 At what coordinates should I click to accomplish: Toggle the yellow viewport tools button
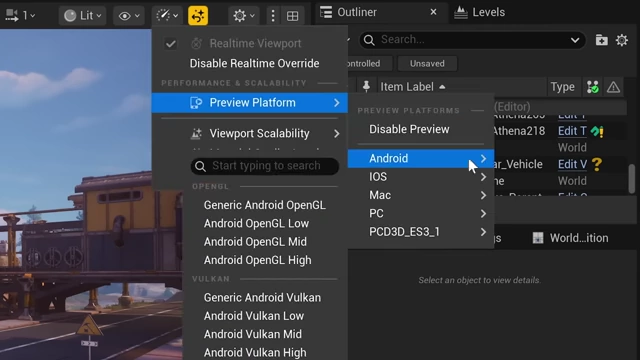198,16
